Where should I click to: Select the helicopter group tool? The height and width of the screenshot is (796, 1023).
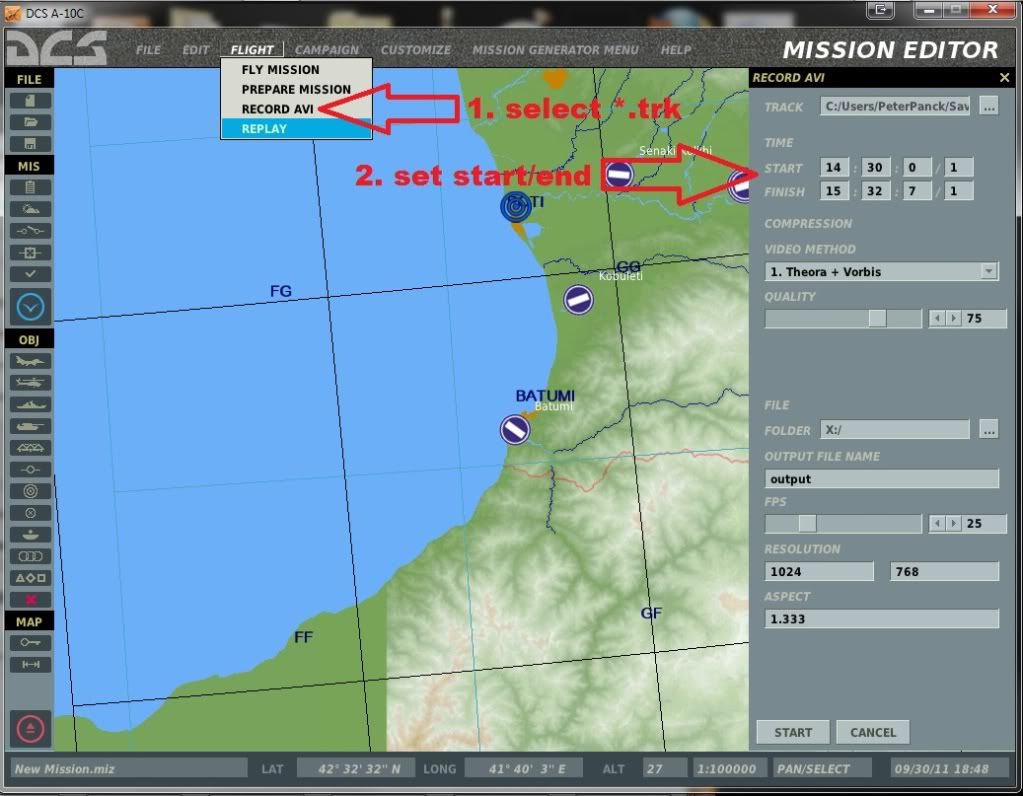30,382
